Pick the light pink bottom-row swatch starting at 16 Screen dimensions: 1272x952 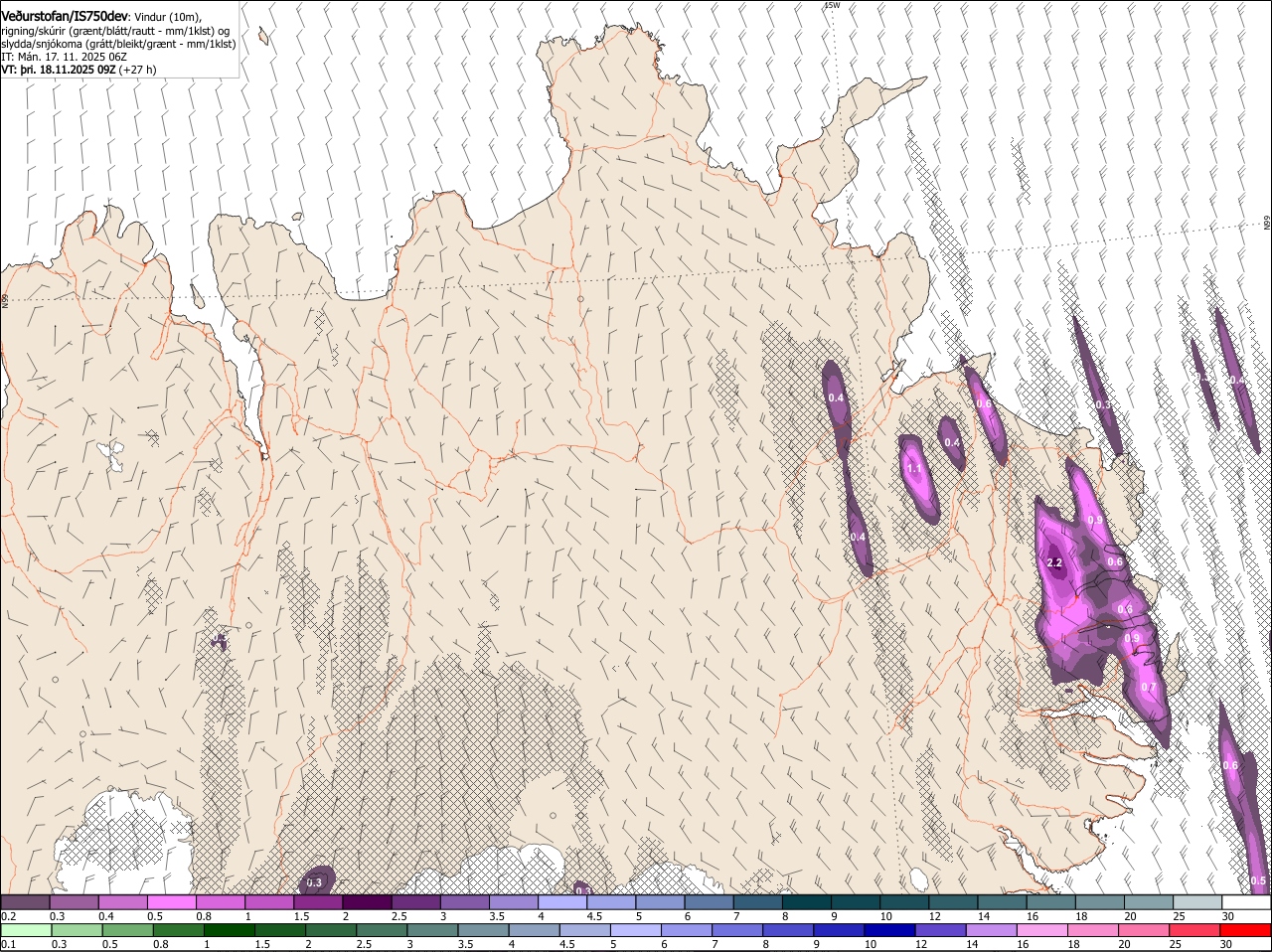click(x=1042, y=930)
